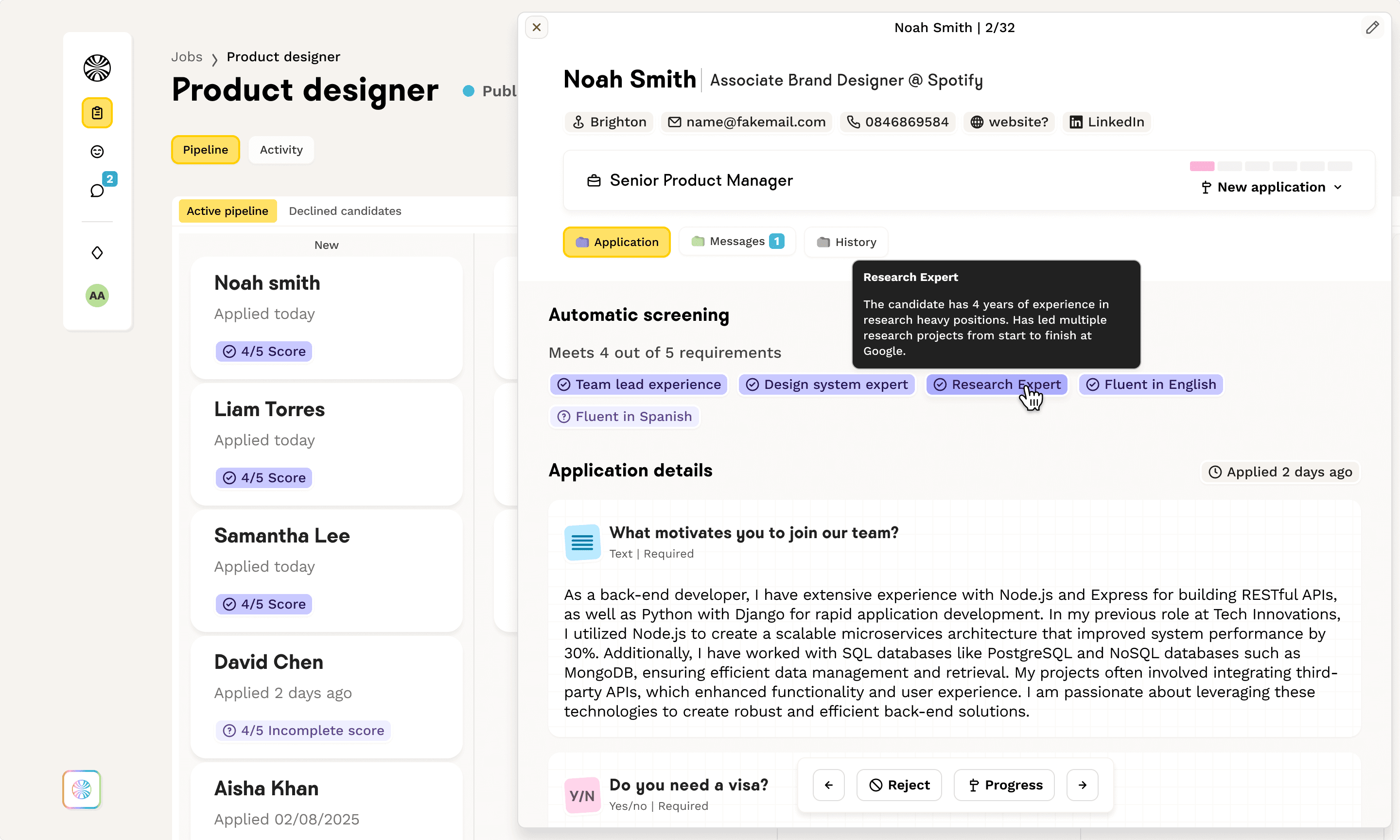Switch to the Messages tab

pos(737,242)
